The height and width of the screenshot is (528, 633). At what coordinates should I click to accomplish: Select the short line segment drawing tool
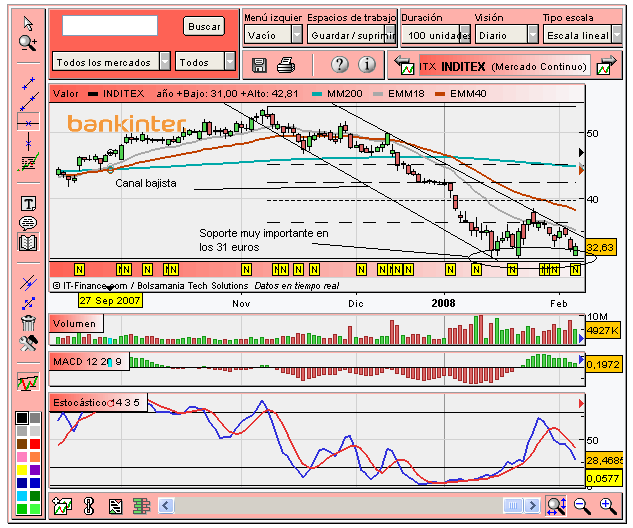tap(28, 83)
